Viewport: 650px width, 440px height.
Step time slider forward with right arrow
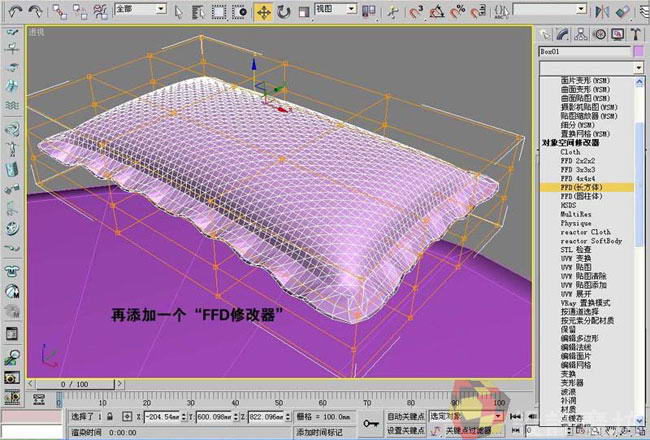point(119,384)
